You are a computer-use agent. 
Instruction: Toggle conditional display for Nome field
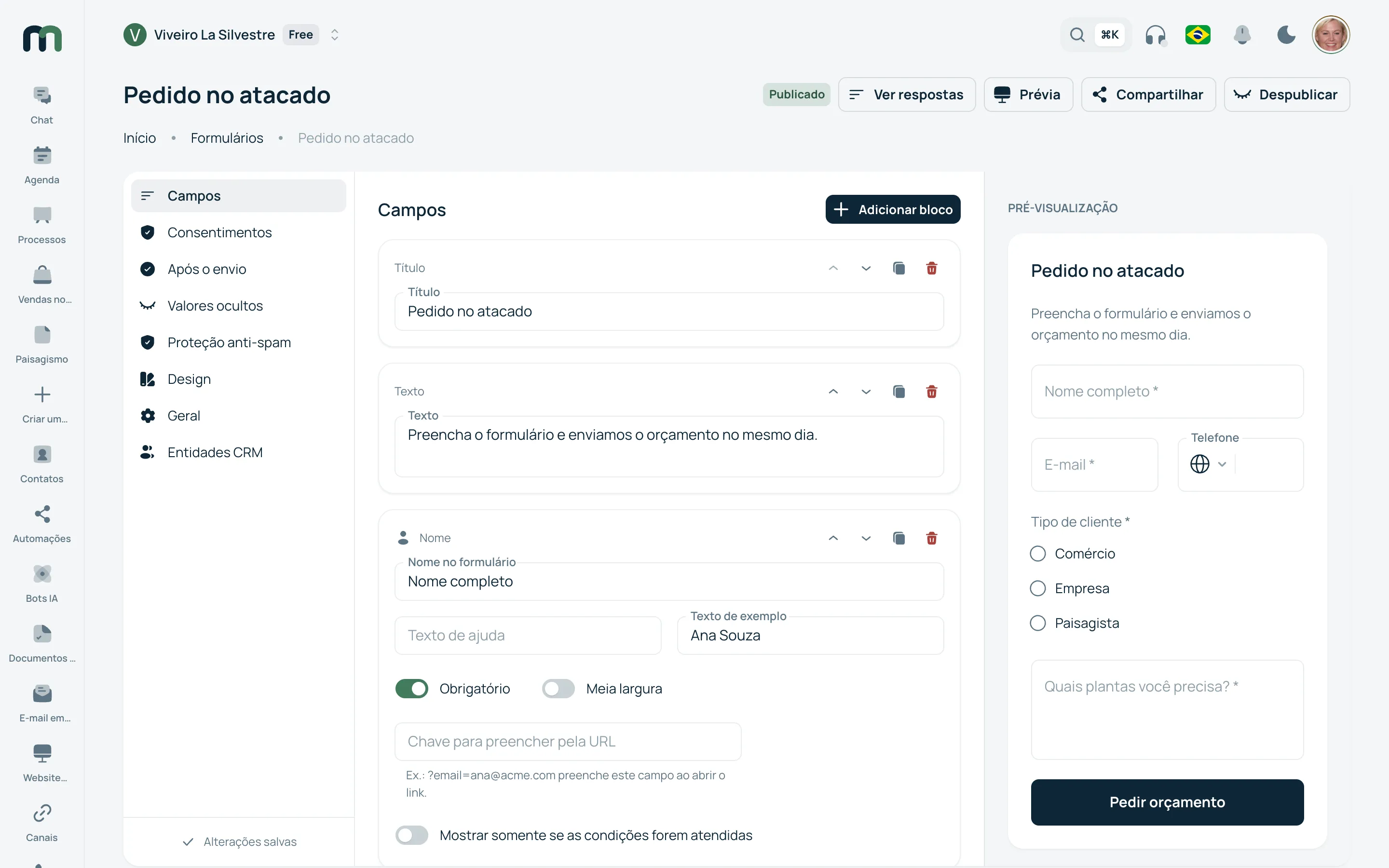(x=411, y=835)
